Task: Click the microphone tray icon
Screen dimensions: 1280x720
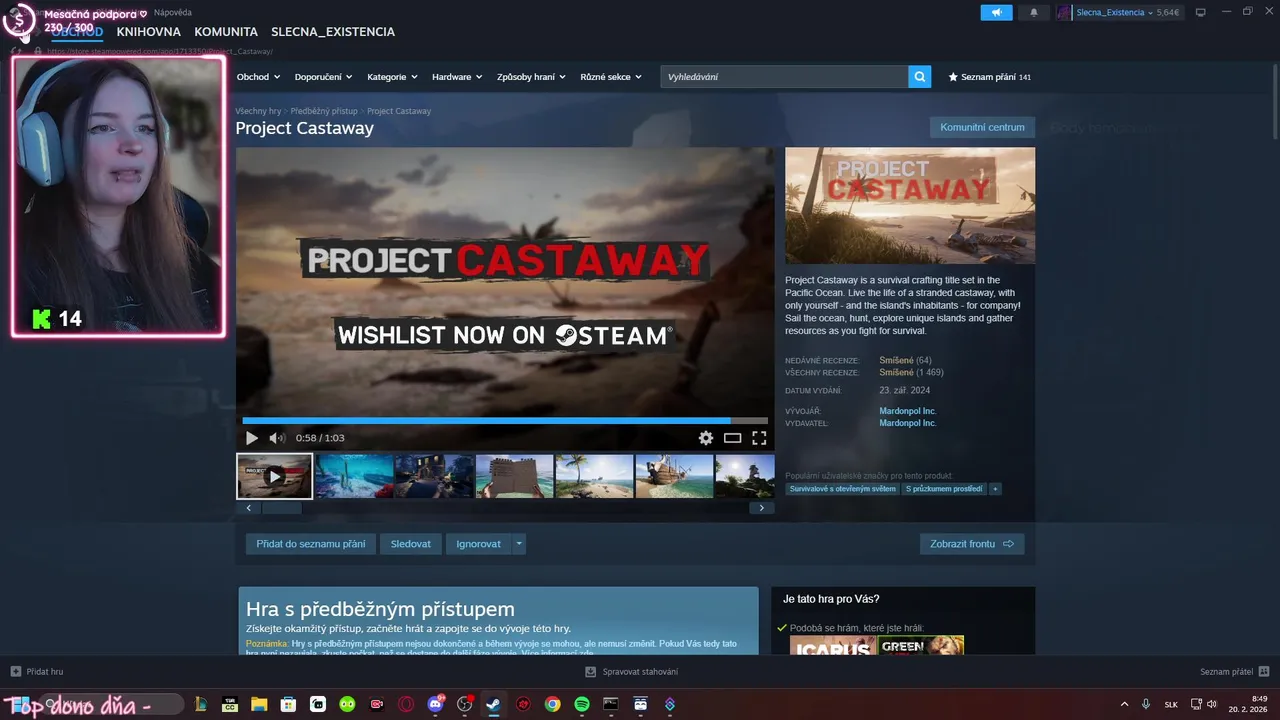Action: click(1146, 704)
